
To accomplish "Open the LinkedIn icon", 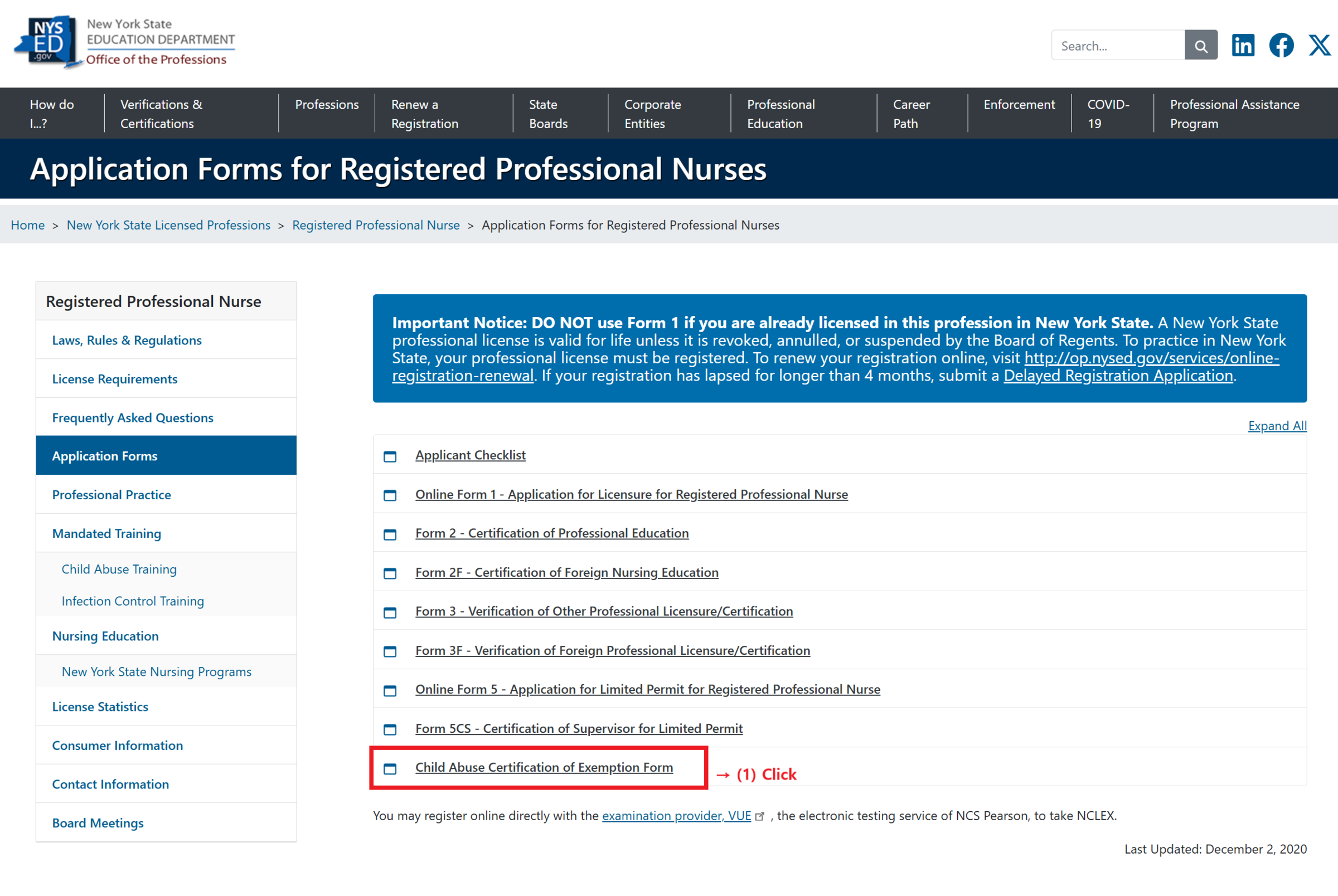I will (x=1243, y=45).
